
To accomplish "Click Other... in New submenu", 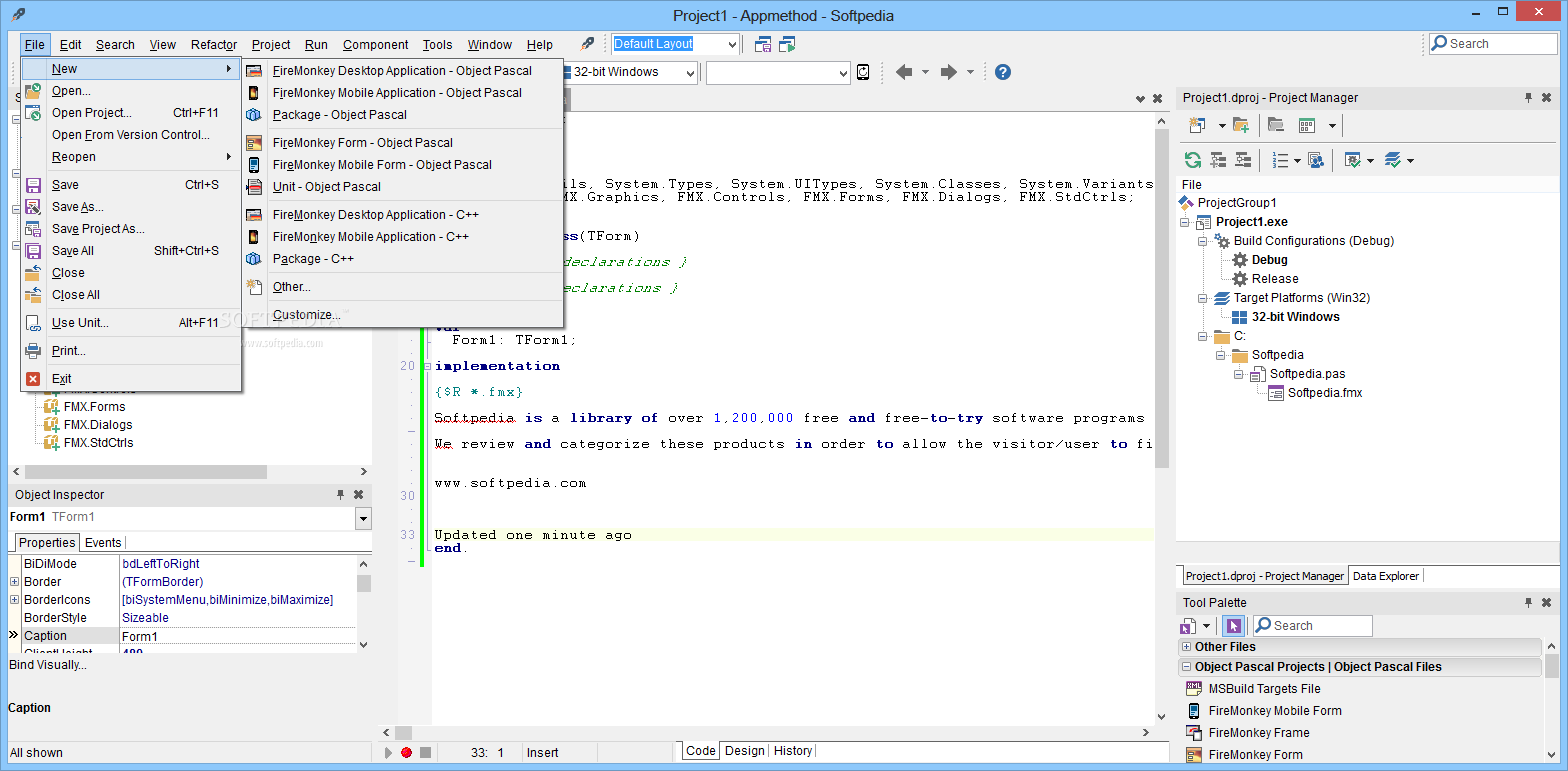I will click(x=402, y=287).
